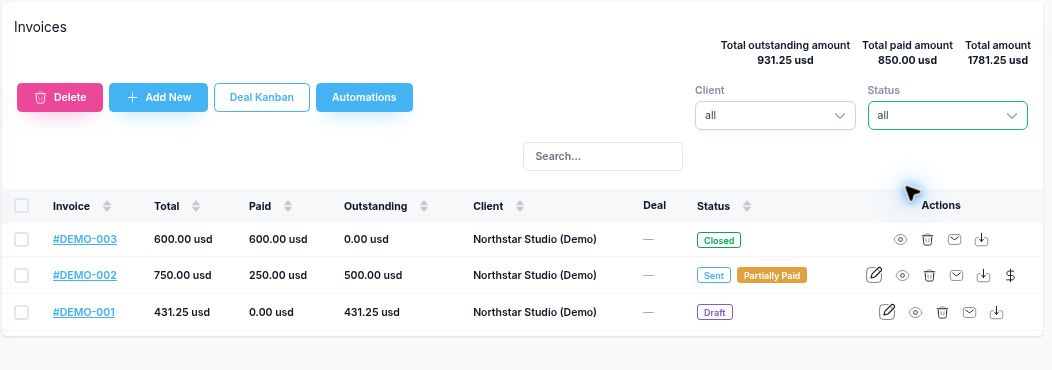Click the 500.00 usd Outstanding cell

373,275
